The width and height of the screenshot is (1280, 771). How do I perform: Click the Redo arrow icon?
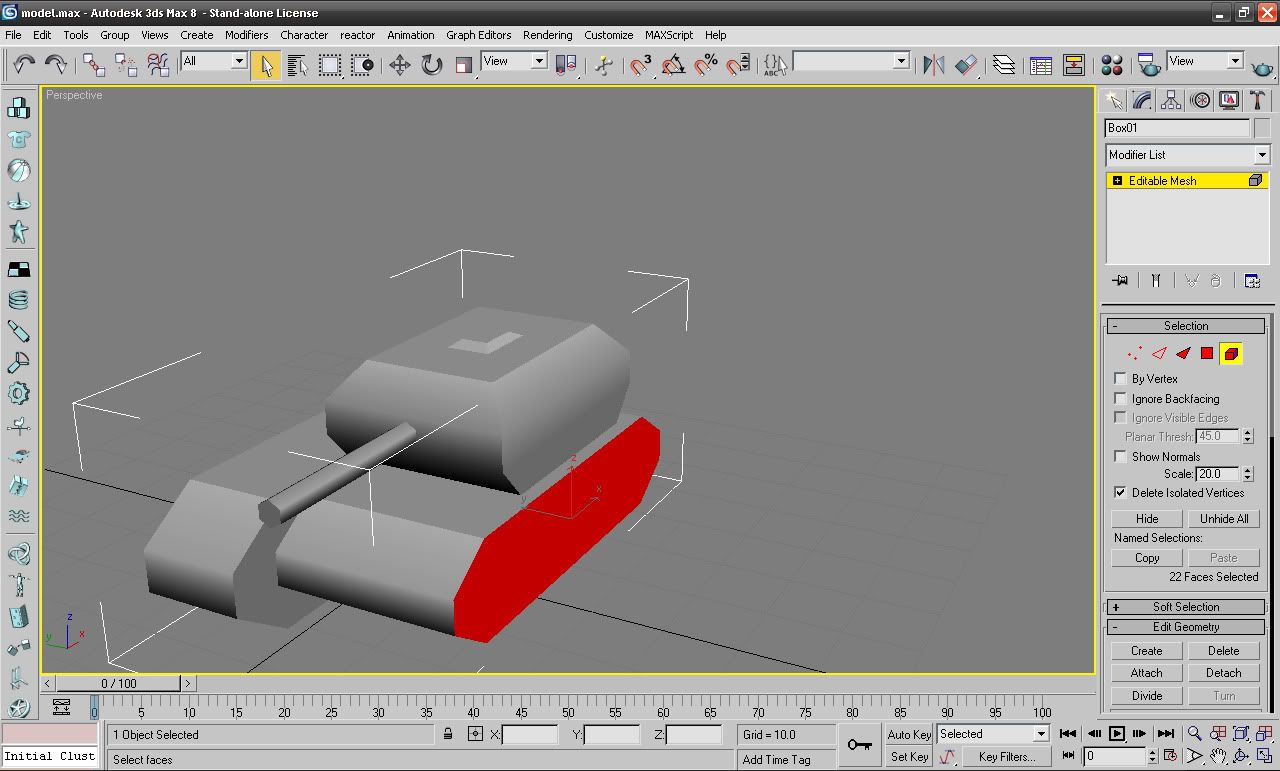56,65
